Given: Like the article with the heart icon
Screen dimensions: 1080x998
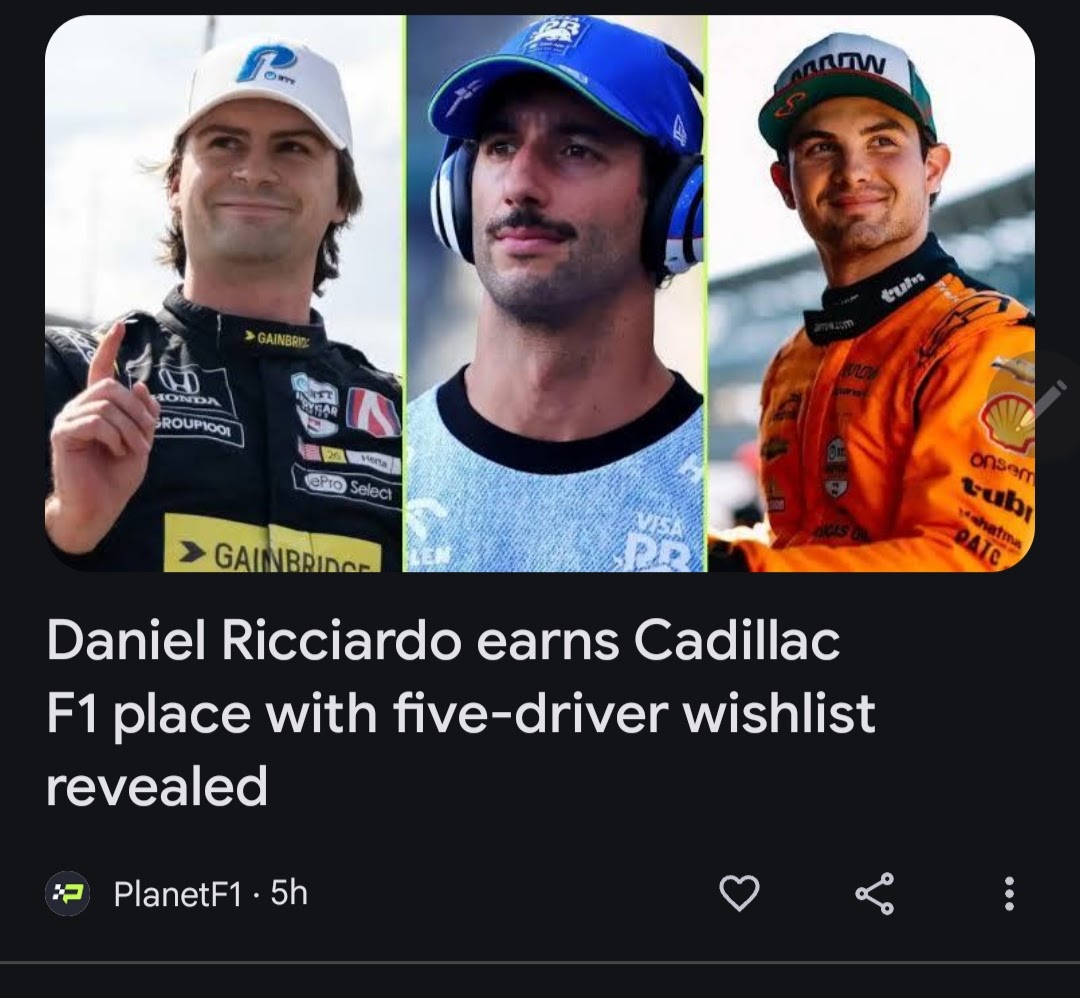Looking at the screenshot, I should point(739,894).
